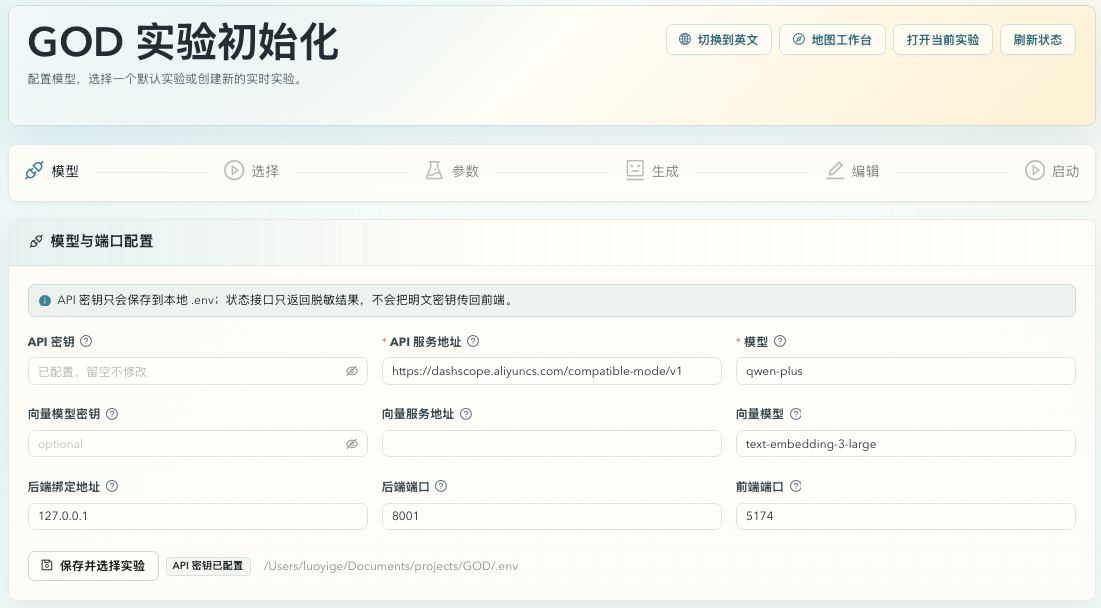Viewport: 1101px width, 608px height.
Task: Click link icon next to 模型与端口配置 heading
Action: (36, 242)
